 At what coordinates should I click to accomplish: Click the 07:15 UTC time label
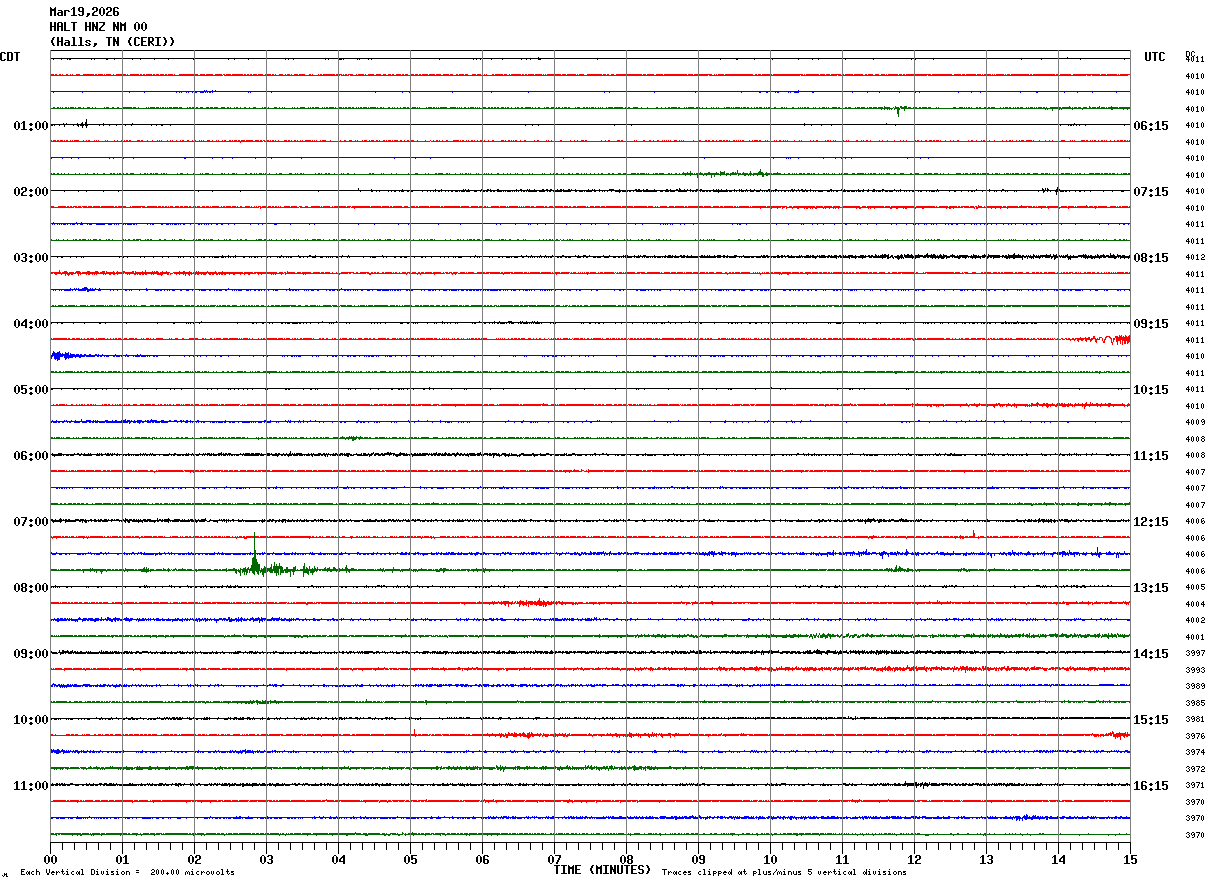tap(1151, 192)
